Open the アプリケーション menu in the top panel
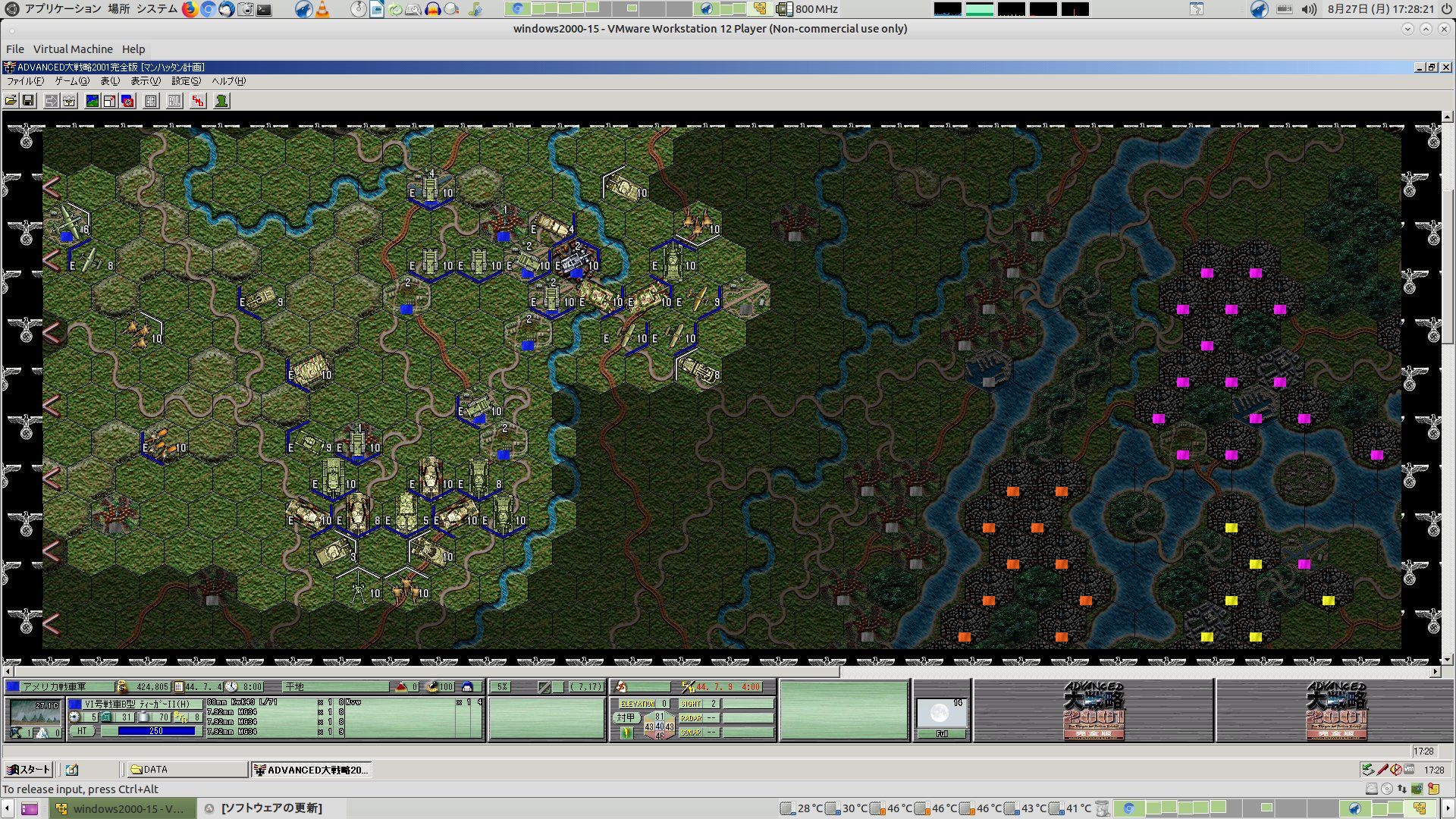This screenshot has width=1456, height=819. (x=62, y=9)
